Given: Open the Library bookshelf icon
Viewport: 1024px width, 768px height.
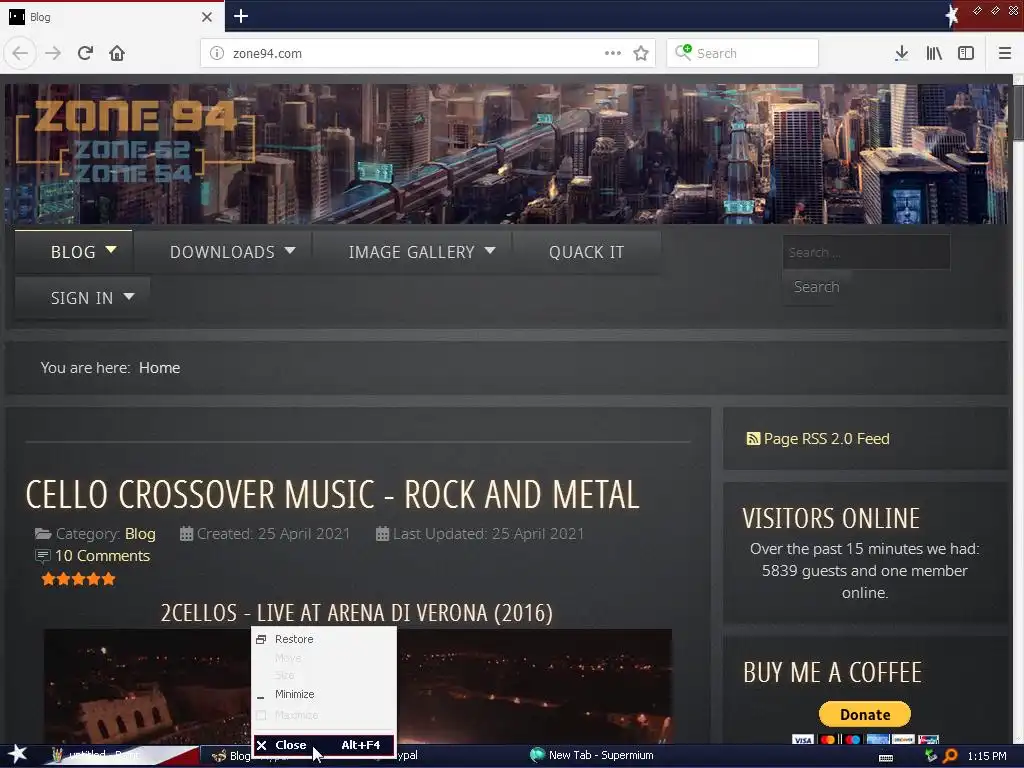Looking at the screenshot, I should tap(934, 53).
